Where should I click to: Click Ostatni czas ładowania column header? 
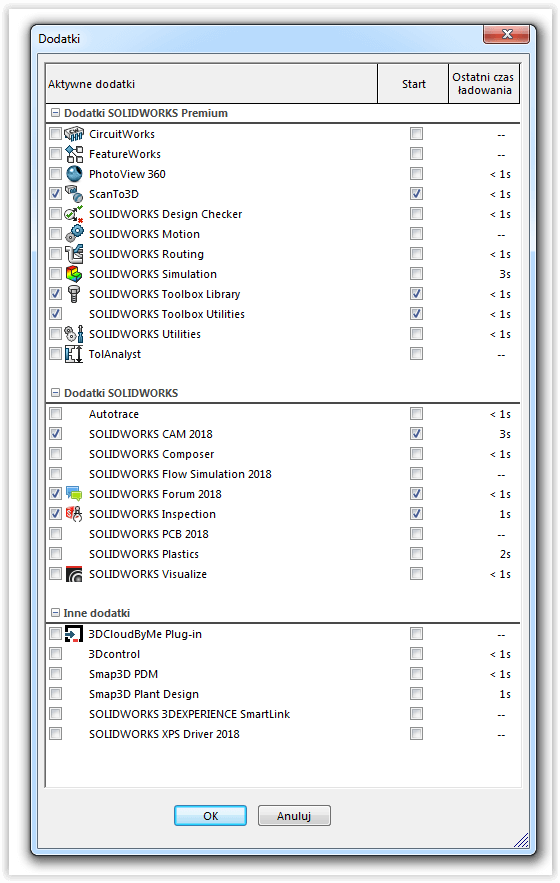tap(484, 84)
